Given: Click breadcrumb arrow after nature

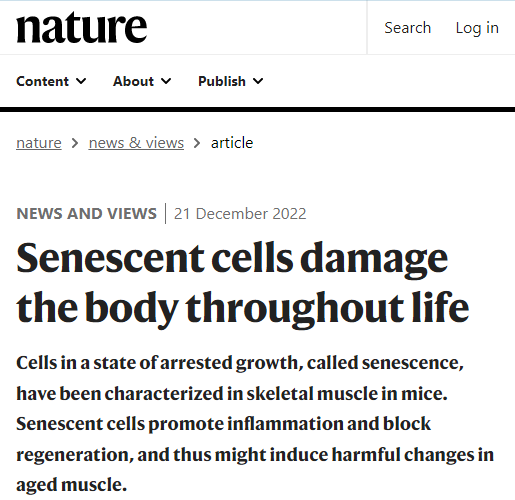Looking at the screenshot, I should pyautogui.click(x=75, y=143).
